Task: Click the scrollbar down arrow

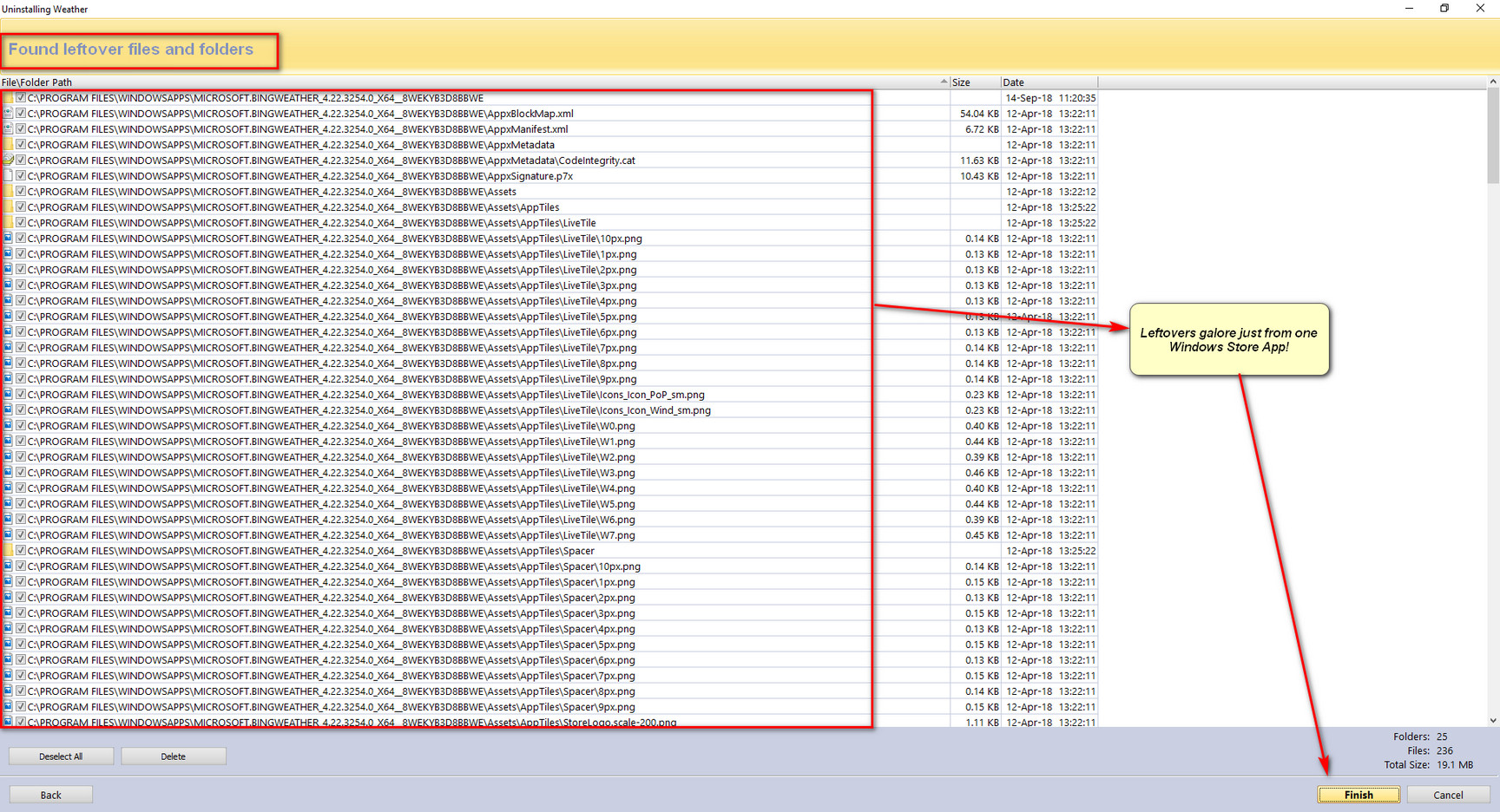Action: coord(1493,720)
